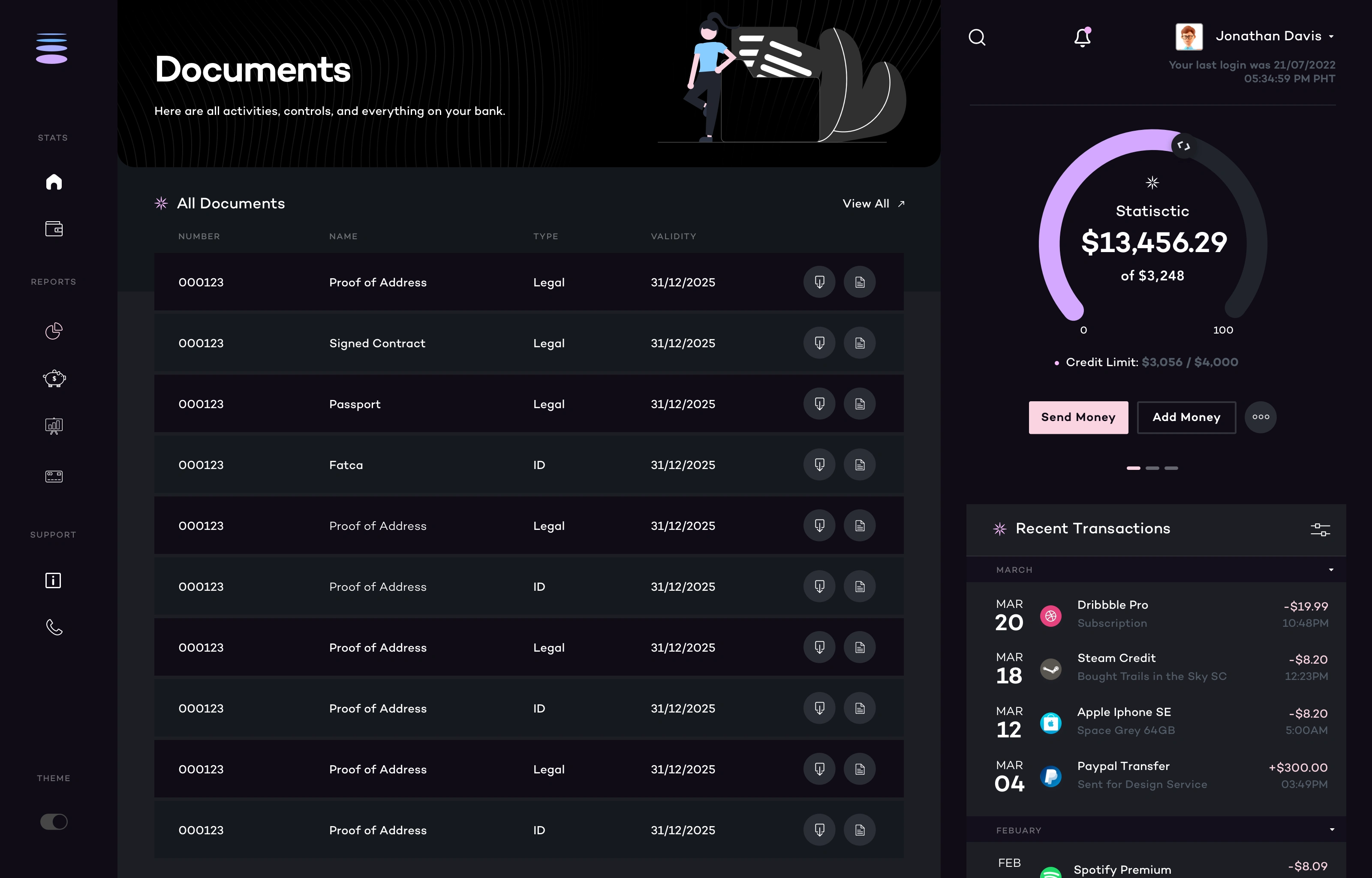Select the third carousel page indicator

pyautogui.click(x=1171, y=468)
